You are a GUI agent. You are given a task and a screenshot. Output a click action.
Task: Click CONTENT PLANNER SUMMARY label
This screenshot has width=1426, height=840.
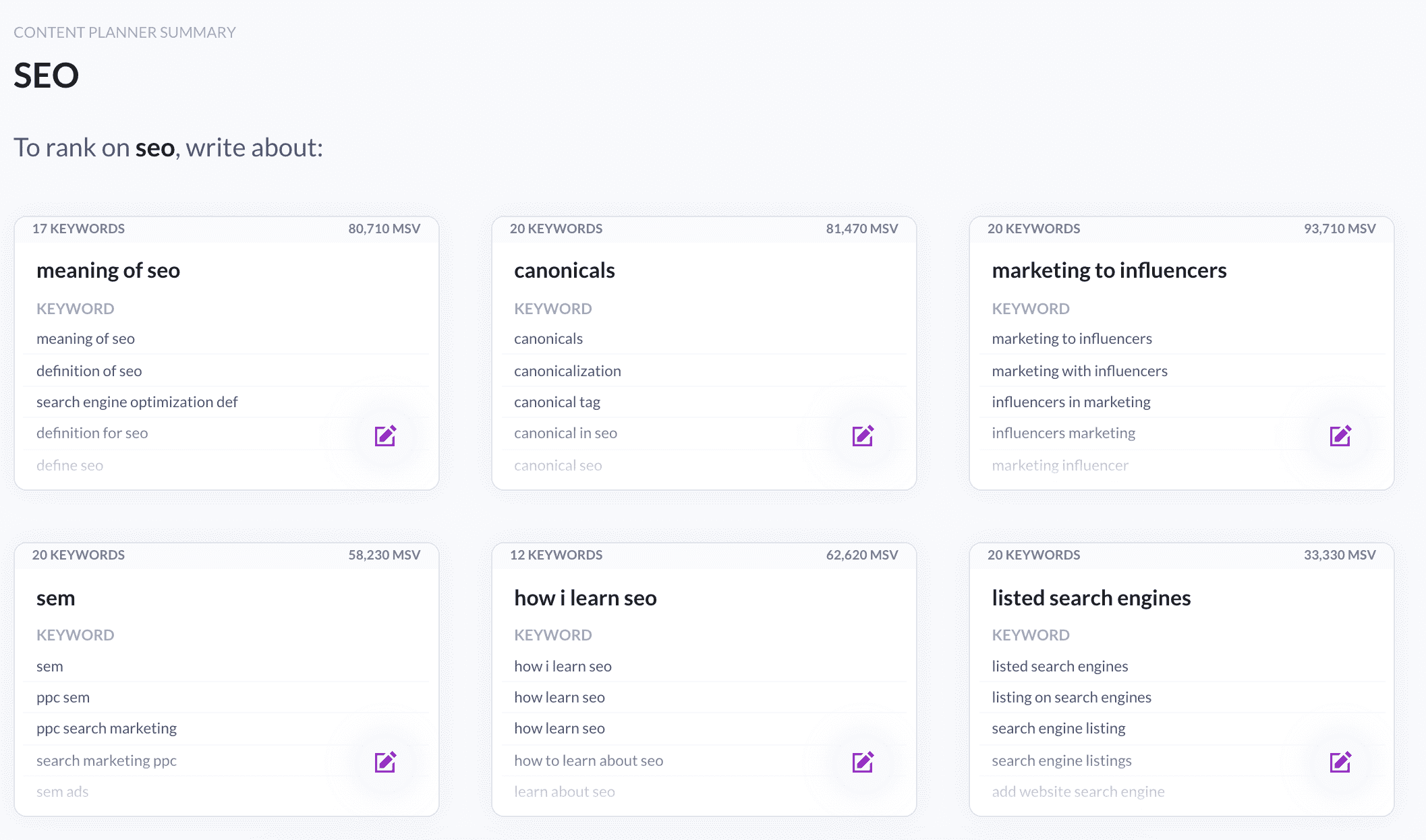coord(124,32)
